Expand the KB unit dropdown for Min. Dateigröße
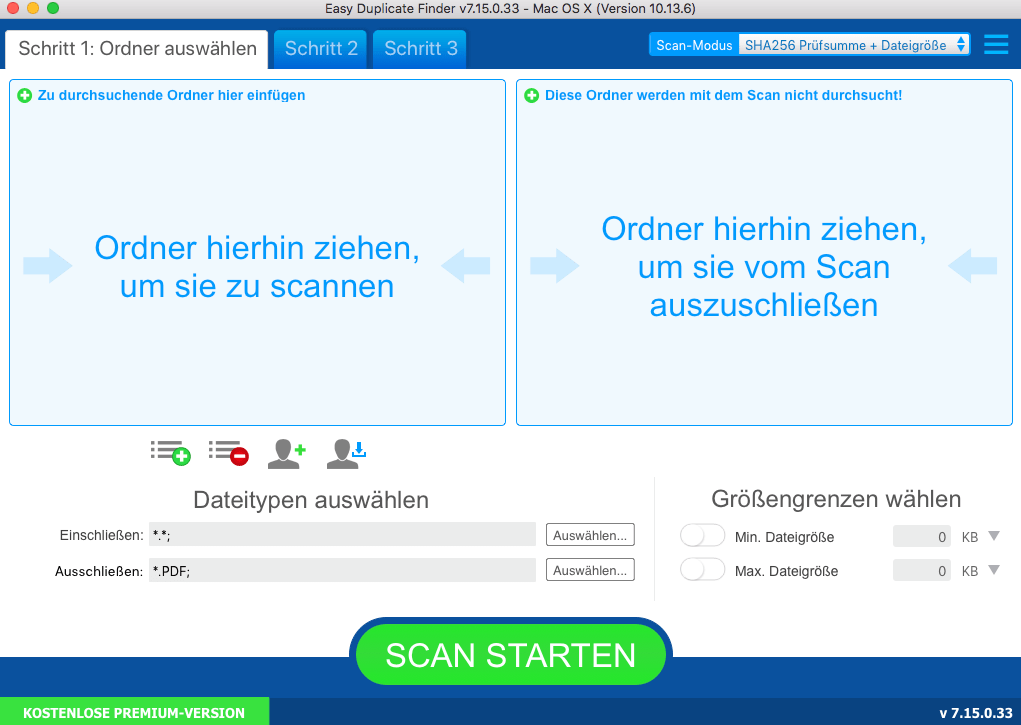Image resolution: width=1021 pixels, height=725 pixels. point(993,536)
